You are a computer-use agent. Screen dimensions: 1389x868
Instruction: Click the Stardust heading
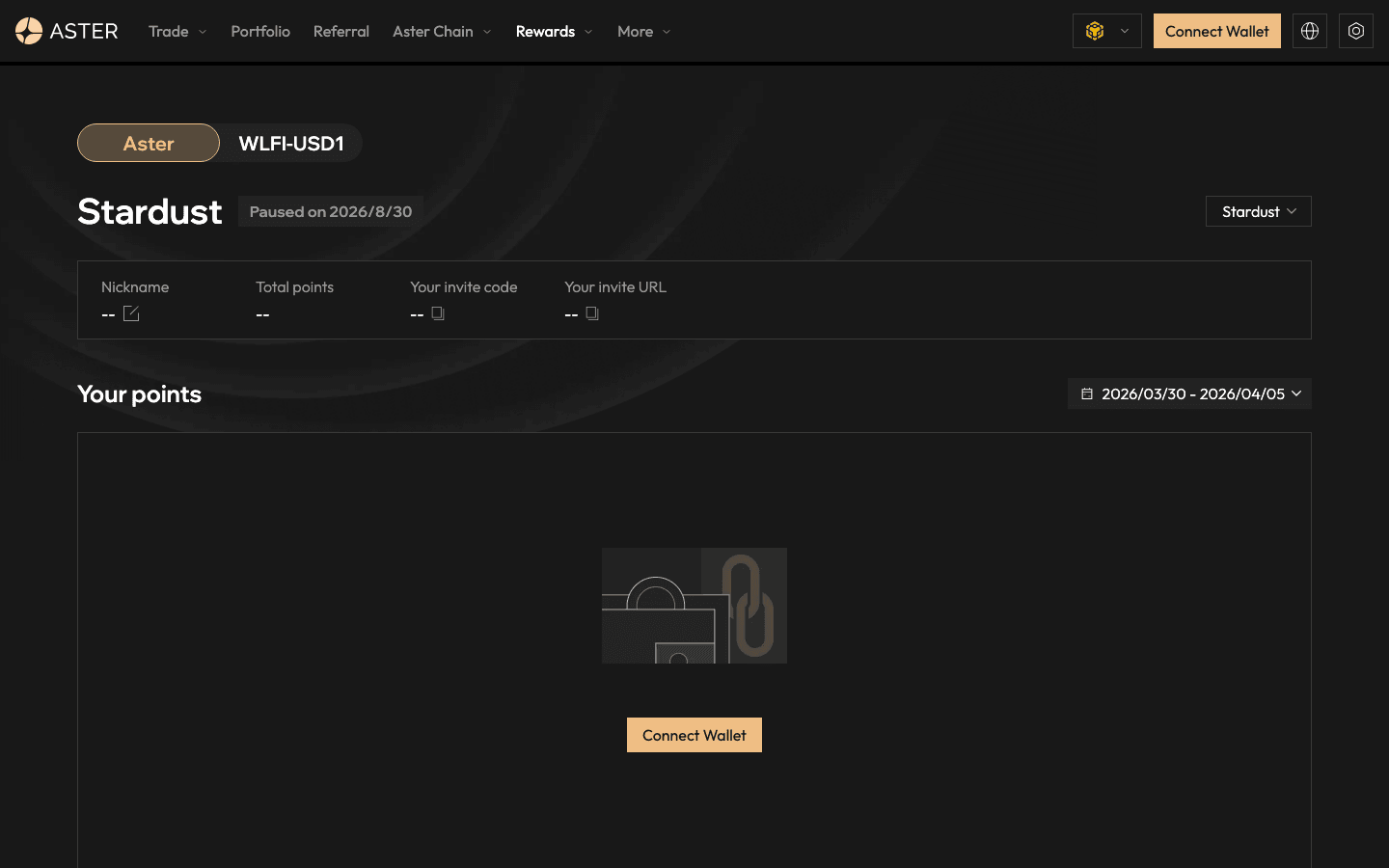click(150, 211)
